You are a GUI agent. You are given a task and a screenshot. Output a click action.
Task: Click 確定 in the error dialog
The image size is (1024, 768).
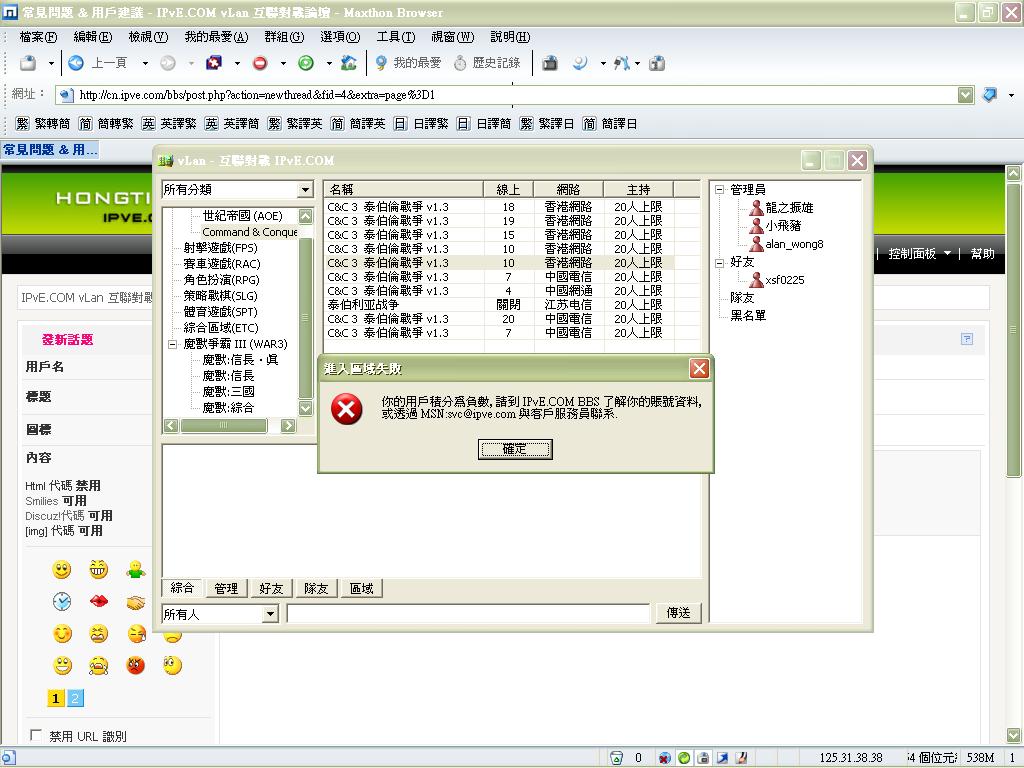pos(515,450)
